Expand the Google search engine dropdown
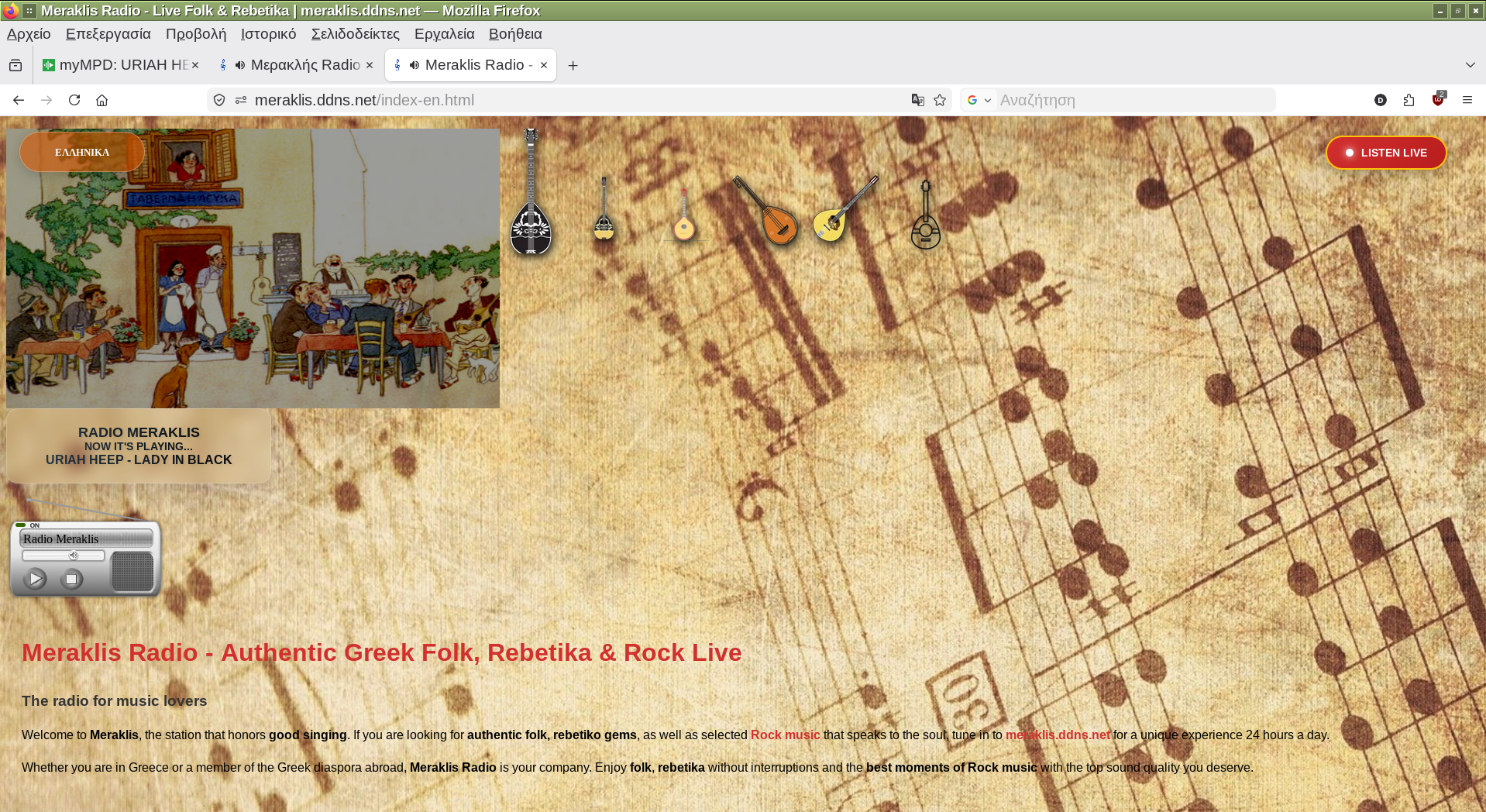1486x812 pixels. (x=979, y=100)
